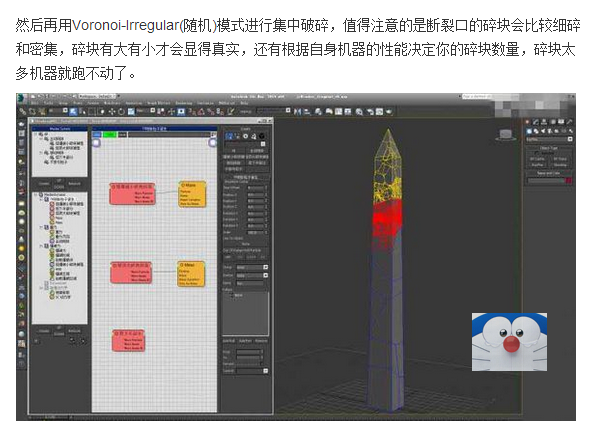Image resolution: width=597 pixels, height=421 pixels.
Task: Select the Cameras category icon in command panel
Action: (x=549, y=131)
